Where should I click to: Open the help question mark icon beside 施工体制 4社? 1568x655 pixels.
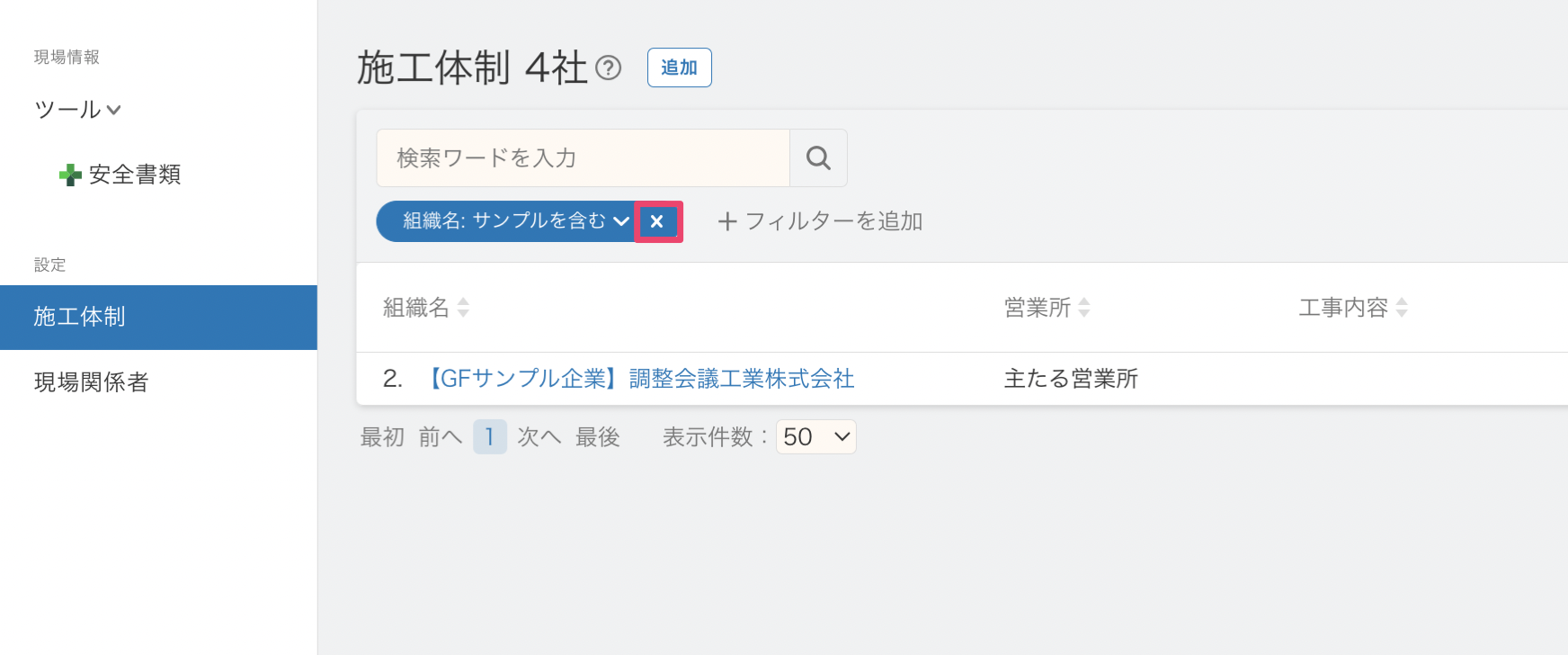(x=609, y=67)
